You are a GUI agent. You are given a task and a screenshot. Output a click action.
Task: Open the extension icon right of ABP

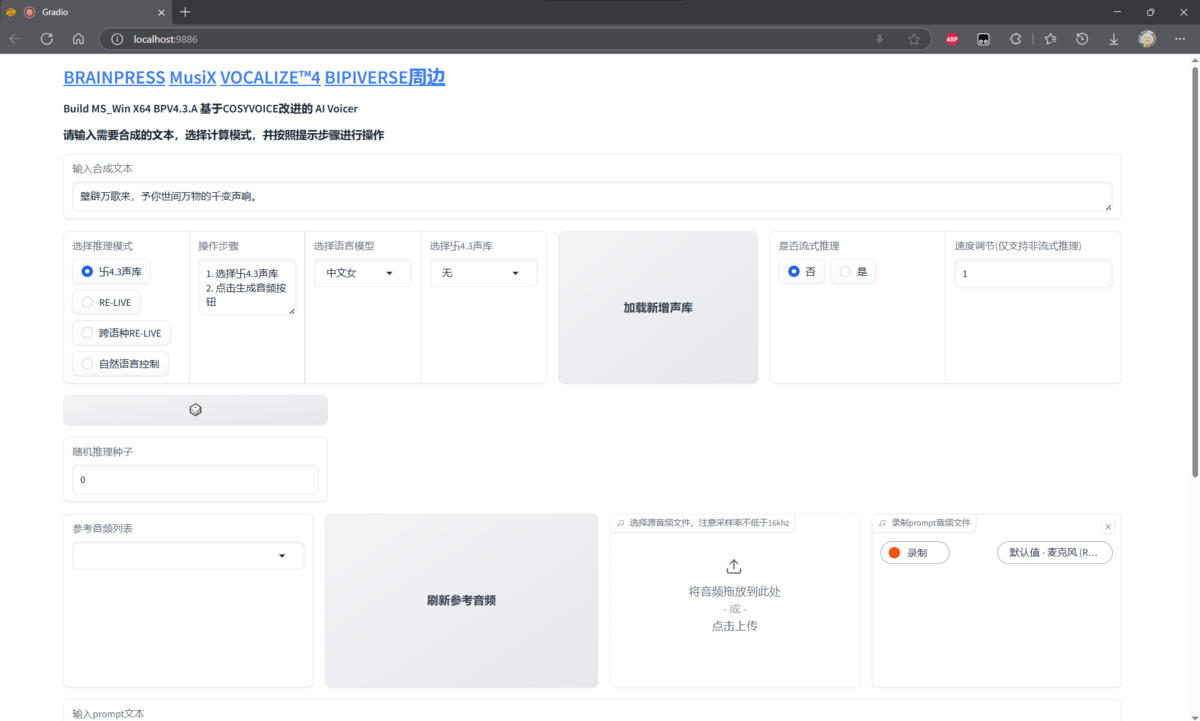click(984, 39)
